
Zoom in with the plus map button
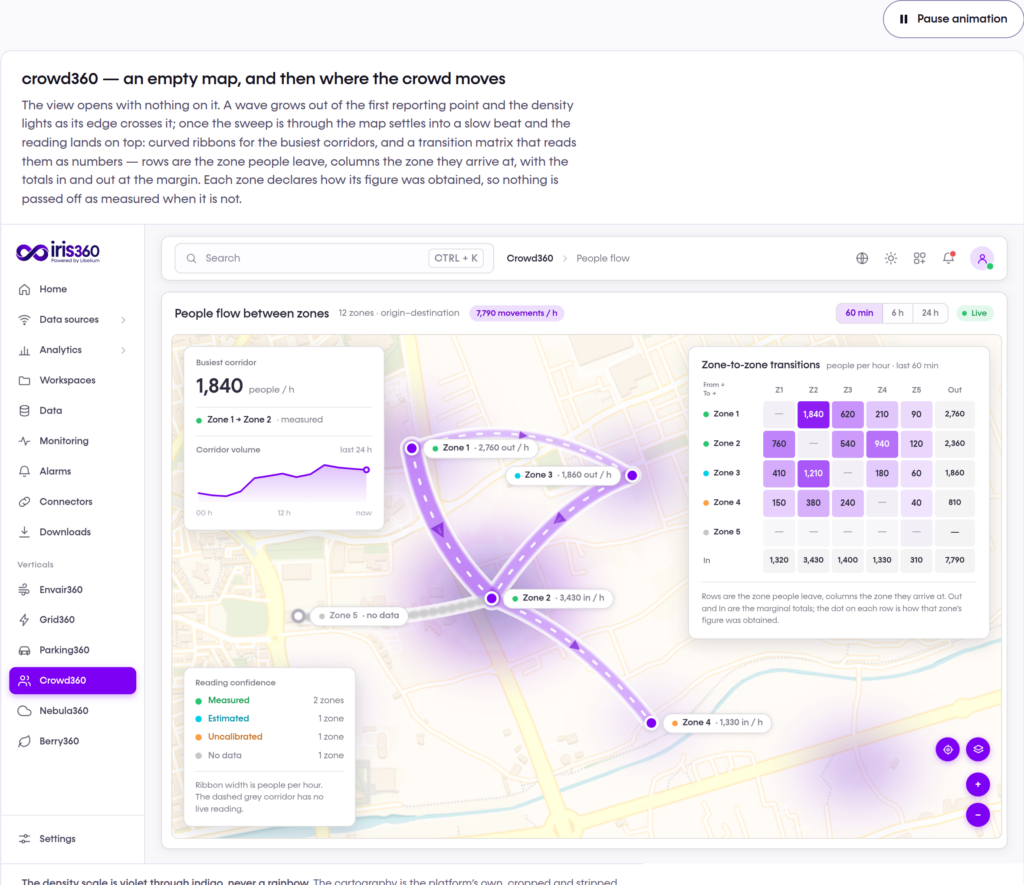pos(978,784)
